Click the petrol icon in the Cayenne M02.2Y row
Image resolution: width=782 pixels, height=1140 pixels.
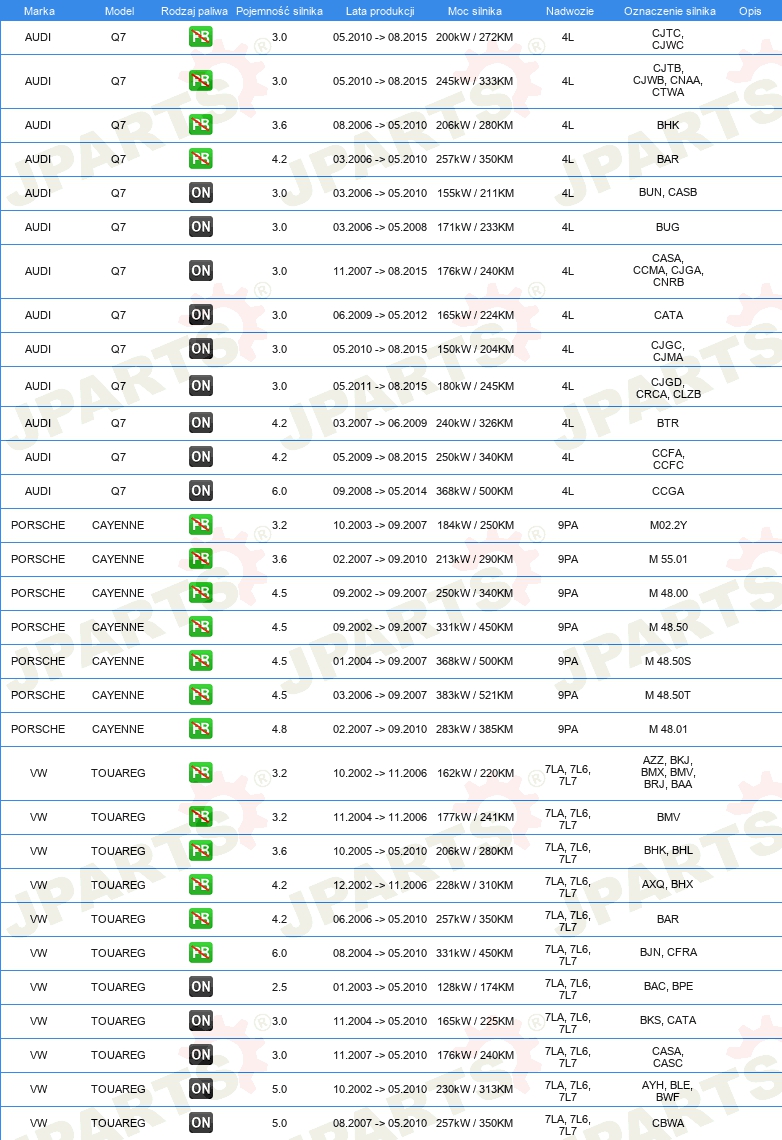(201, 524)
